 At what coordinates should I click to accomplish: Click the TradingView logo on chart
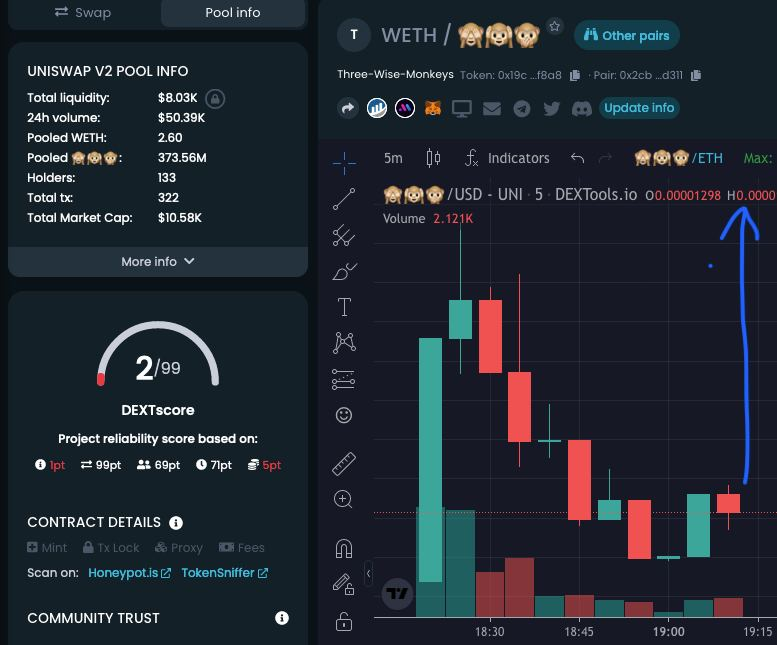pos(397,593)
